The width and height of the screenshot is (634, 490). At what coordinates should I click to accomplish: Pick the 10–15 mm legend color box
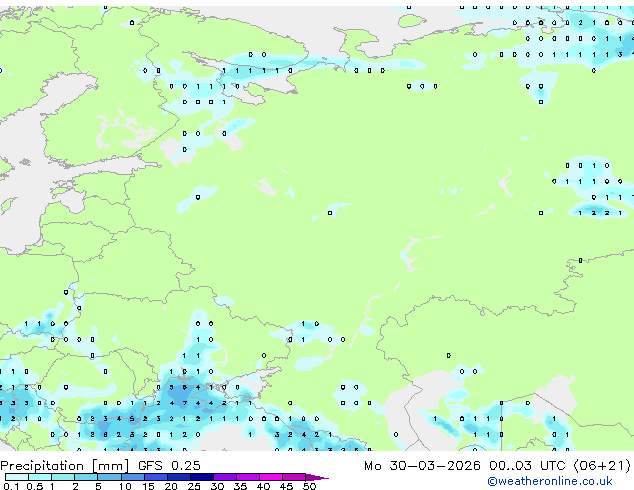(132, 477)
